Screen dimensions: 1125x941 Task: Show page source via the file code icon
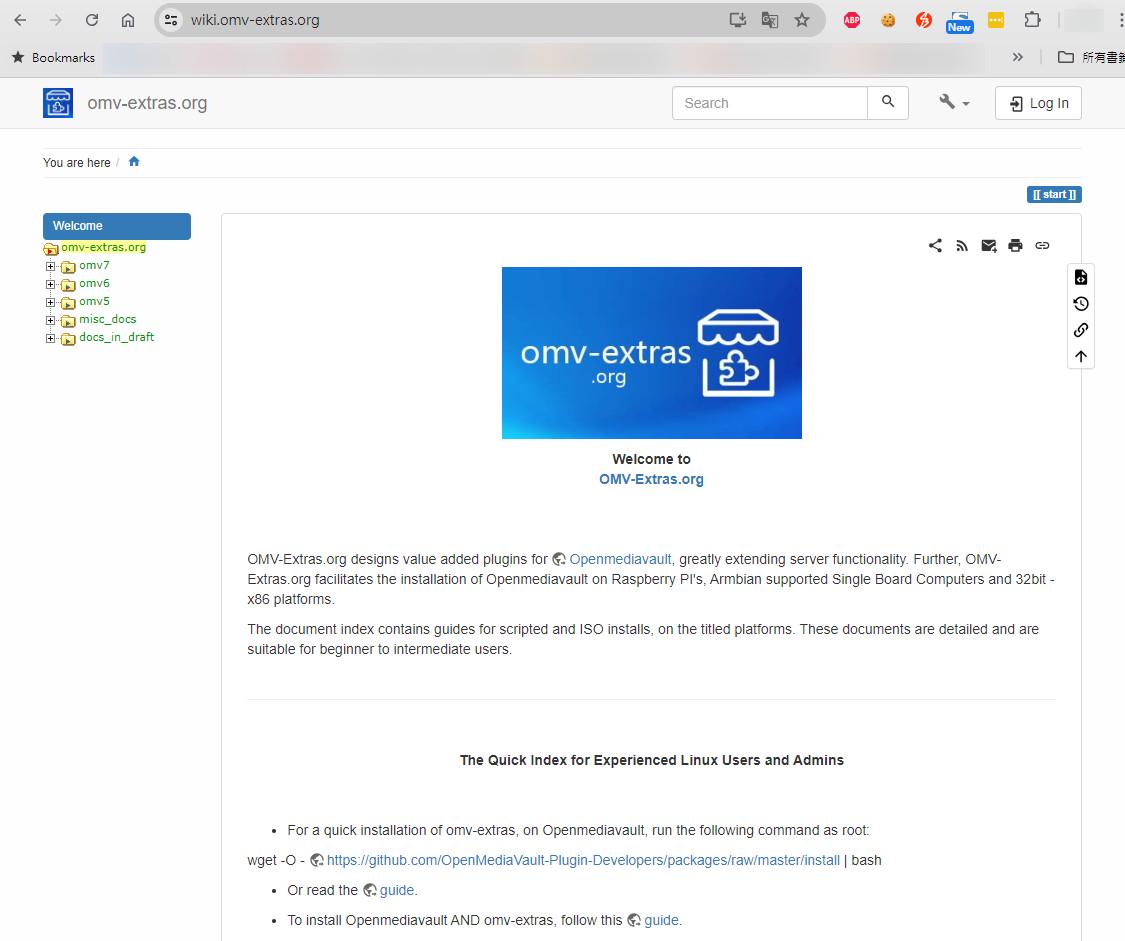pos(1081,278)
